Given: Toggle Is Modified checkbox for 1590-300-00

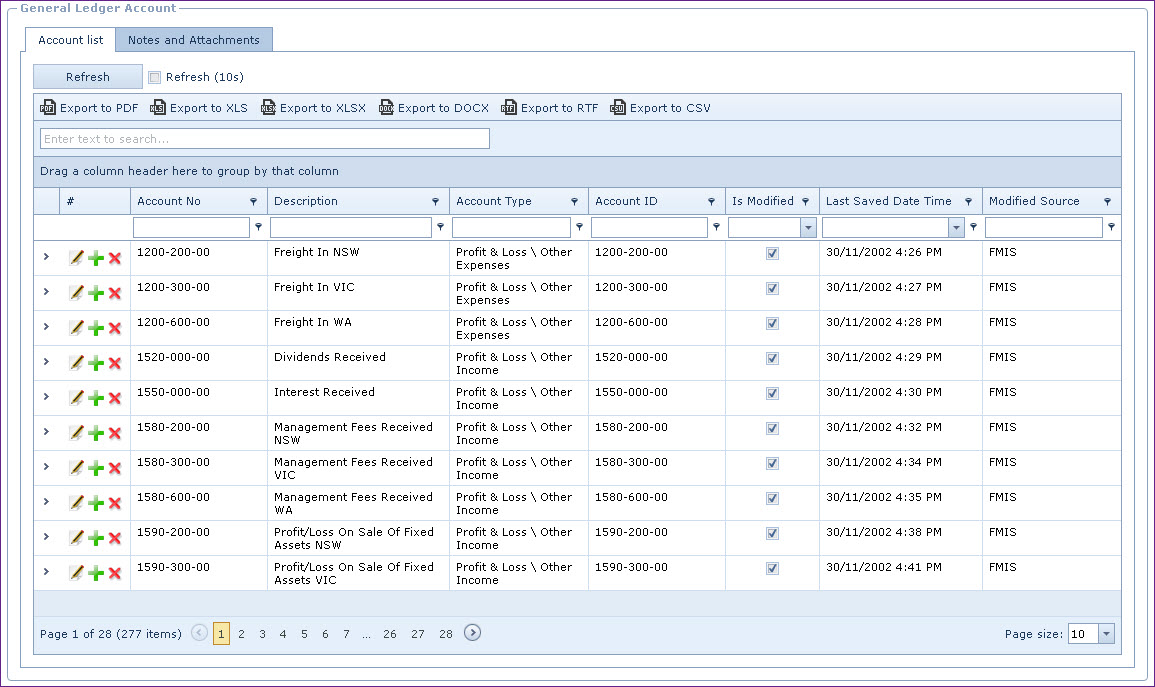Looking at the screenshot, I should coord(772,568).
